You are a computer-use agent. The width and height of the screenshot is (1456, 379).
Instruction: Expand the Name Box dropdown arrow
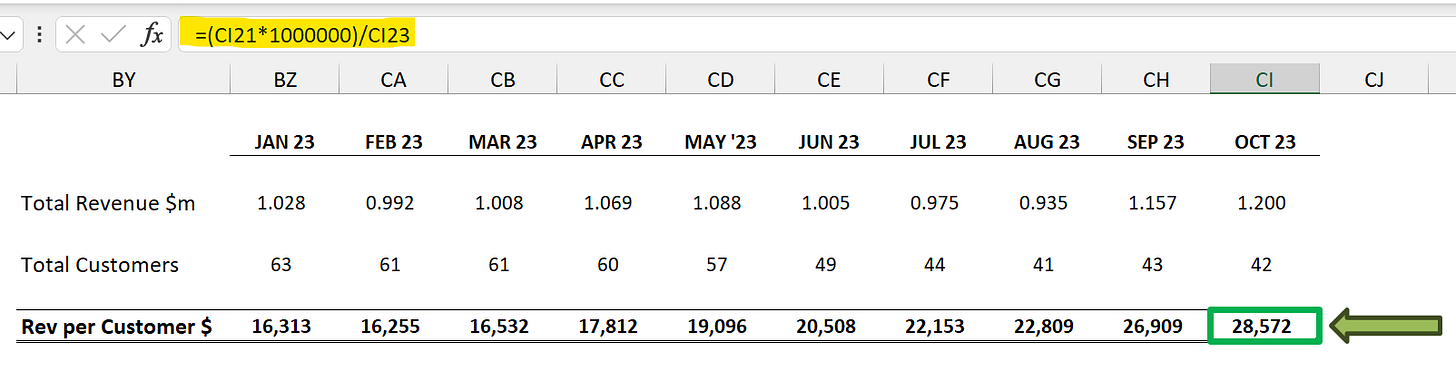pos(7,35)
